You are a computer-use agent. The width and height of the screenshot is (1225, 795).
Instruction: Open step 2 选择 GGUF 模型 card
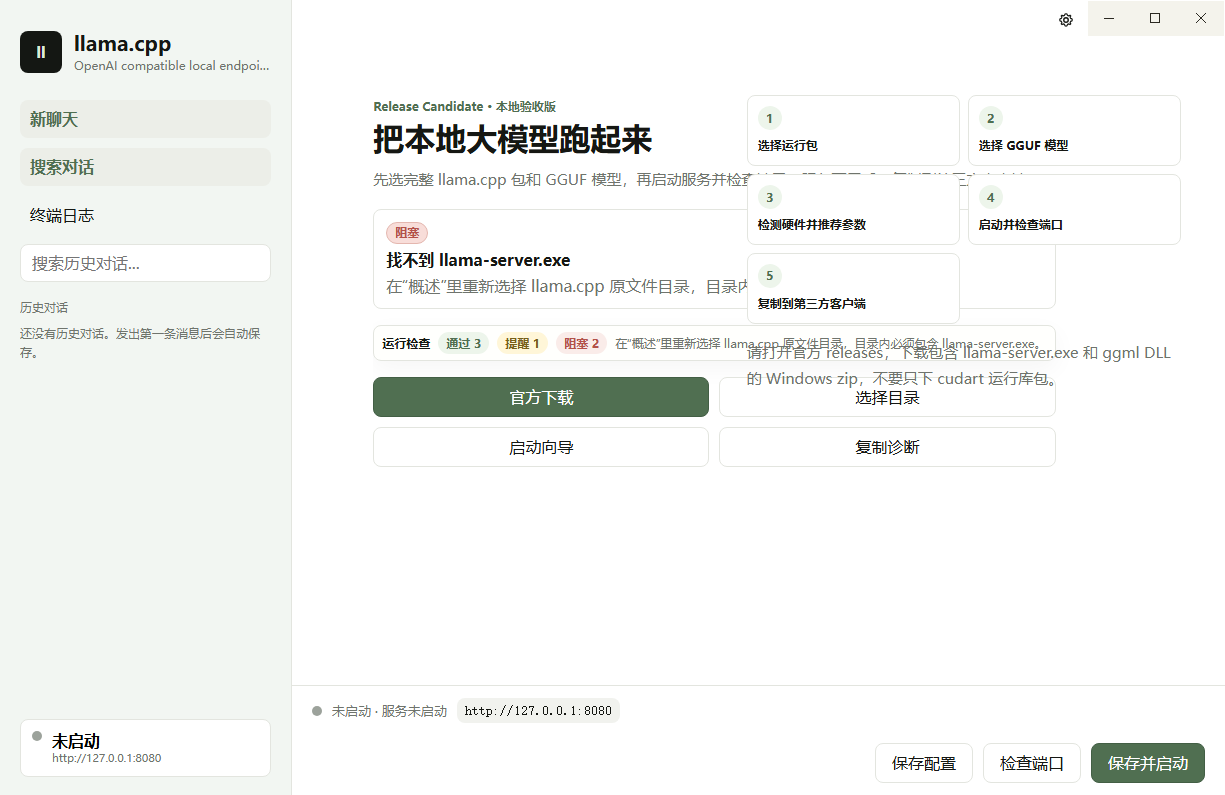tap(1074, 131)
